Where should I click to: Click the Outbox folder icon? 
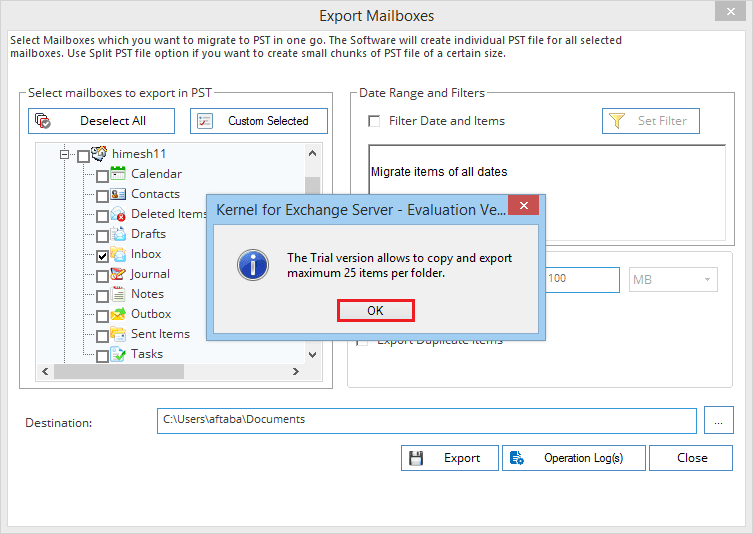[x=118, y=314]
